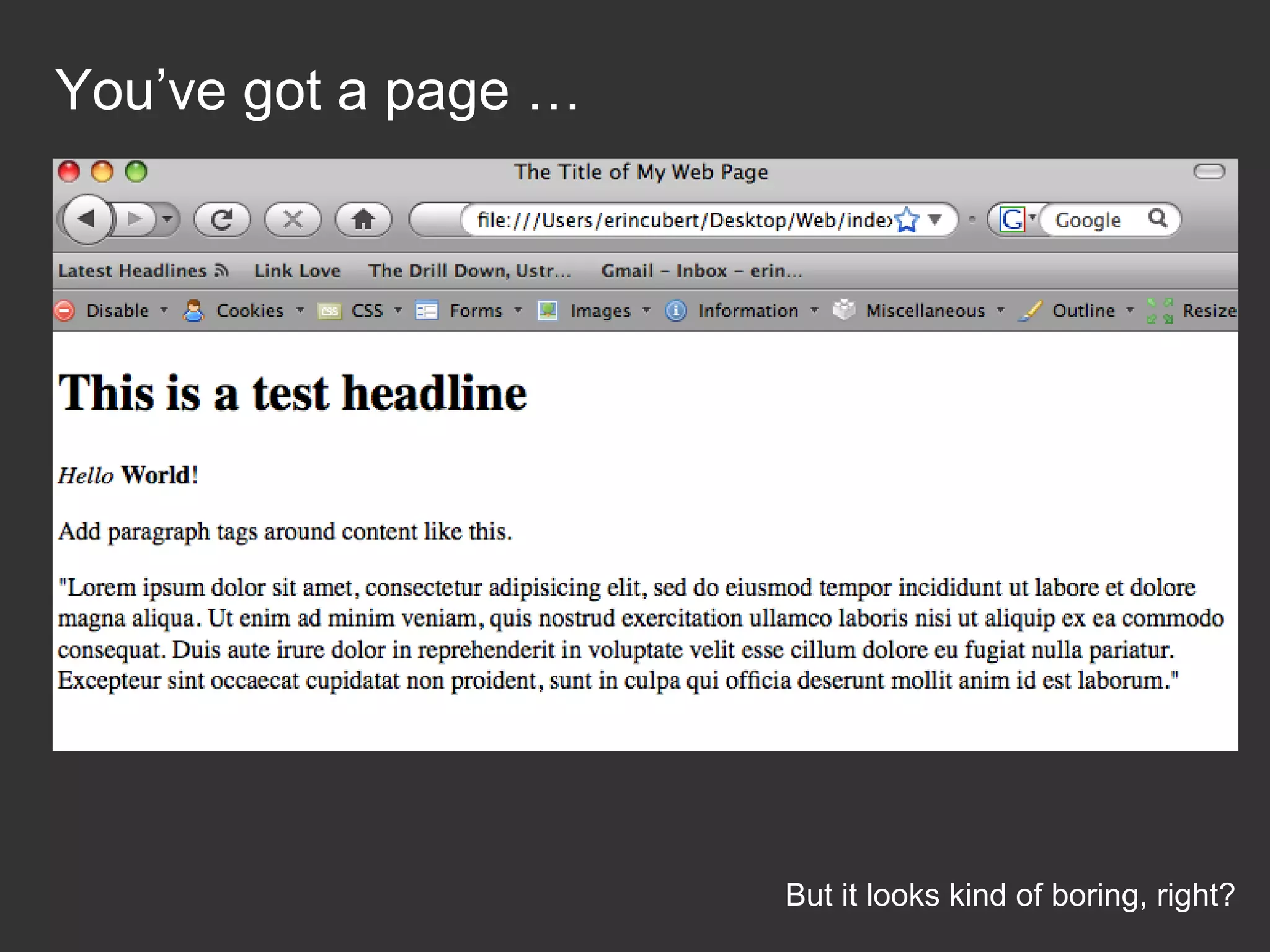Open the CSS menu
Screen dimensions: 1270x952
point(367,311)
